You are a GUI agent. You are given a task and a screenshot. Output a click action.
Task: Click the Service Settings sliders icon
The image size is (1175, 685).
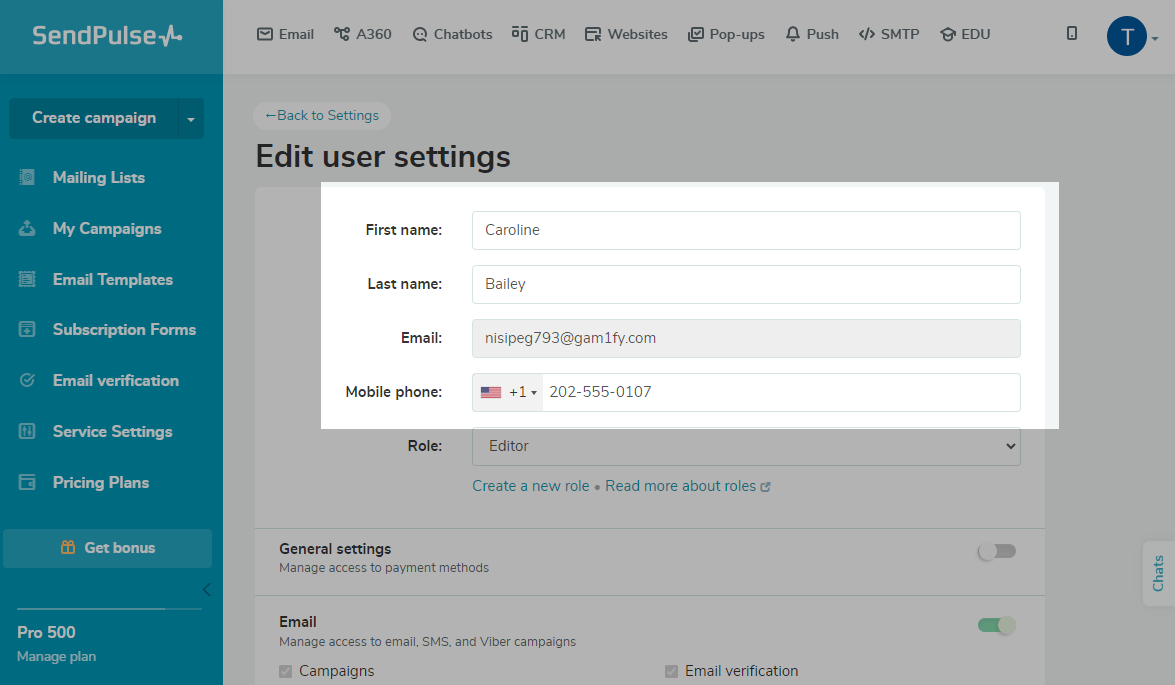tap(28, 432)
